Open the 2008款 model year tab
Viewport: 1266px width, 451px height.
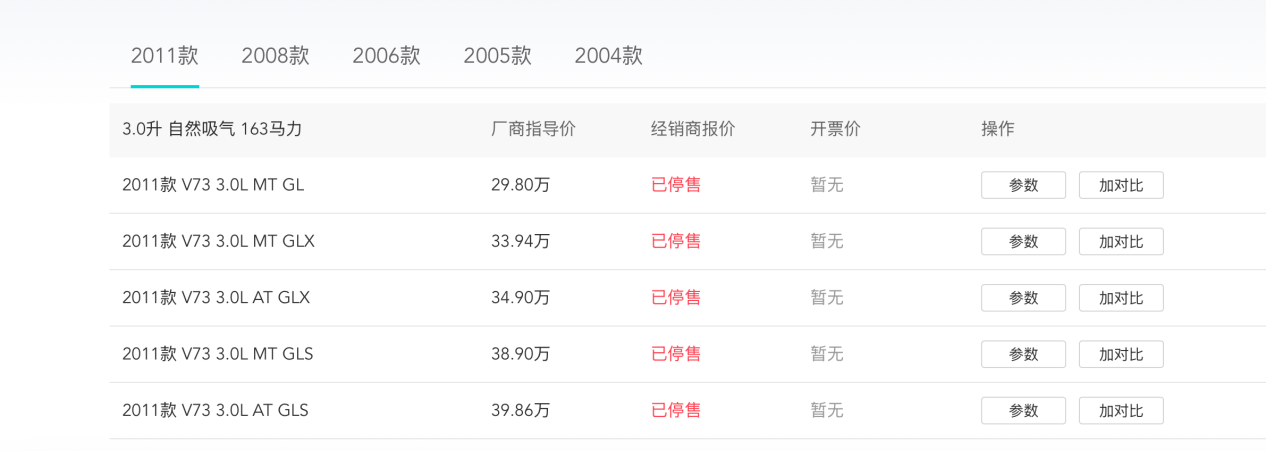[275, 56]
